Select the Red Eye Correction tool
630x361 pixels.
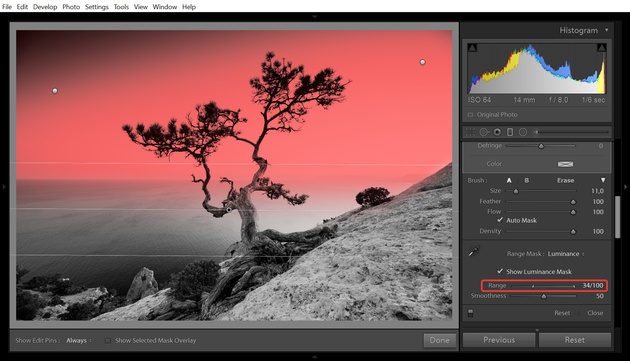[497, 132]
